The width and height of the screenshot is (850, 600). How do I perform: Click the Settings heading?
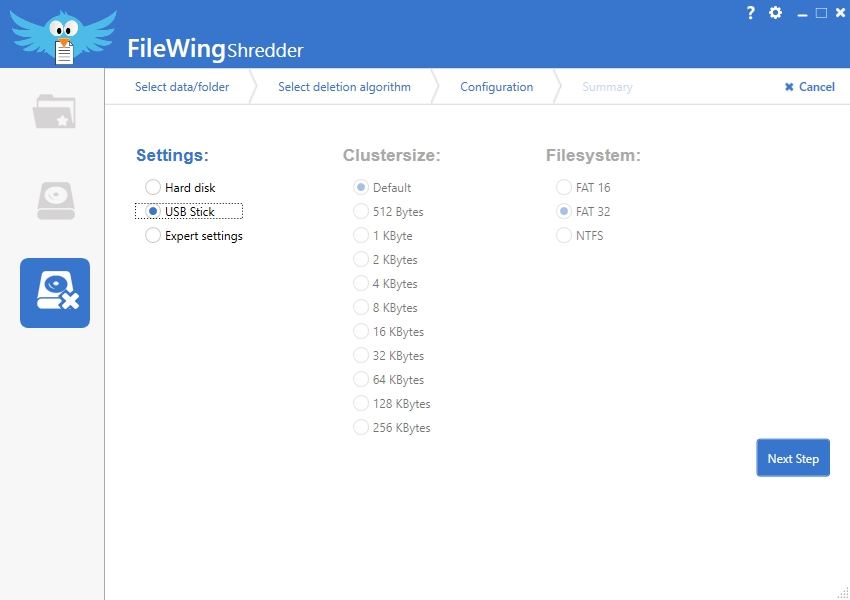pos(172,156)
